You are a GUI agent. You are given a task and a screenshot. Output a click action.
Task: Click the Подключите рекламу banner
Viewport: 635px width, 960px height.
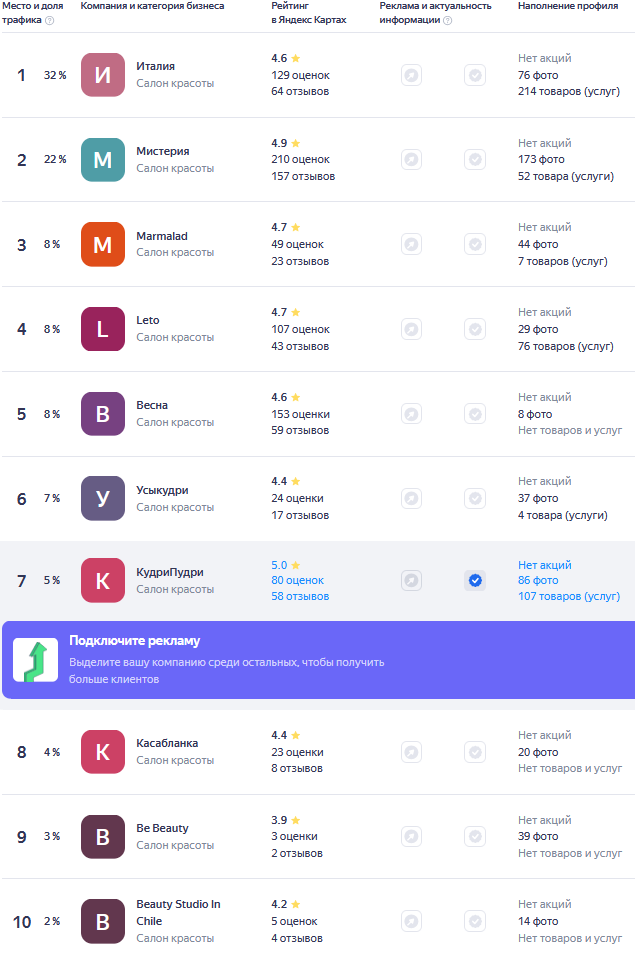318,660
